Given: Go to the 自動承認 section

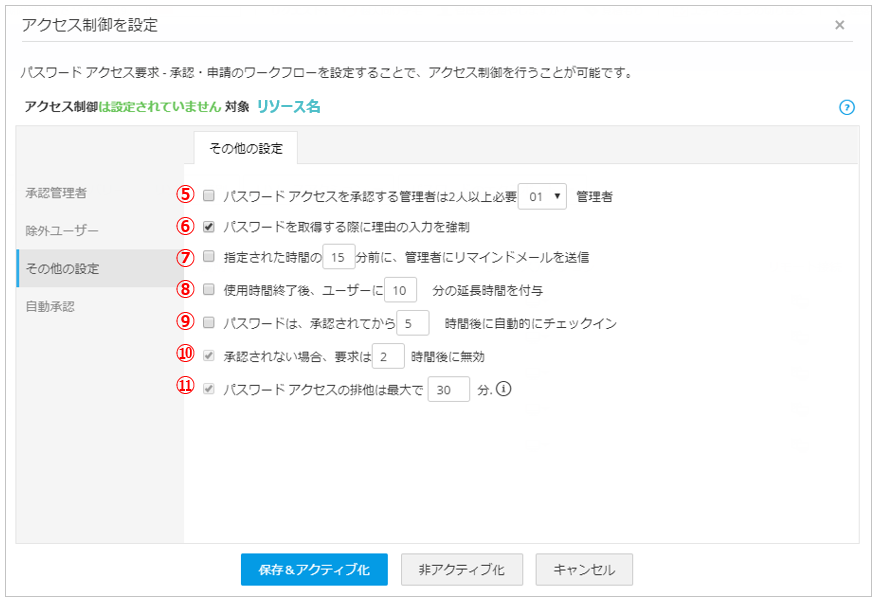Looking at the screenshot, I should click(x=51, y=306).
